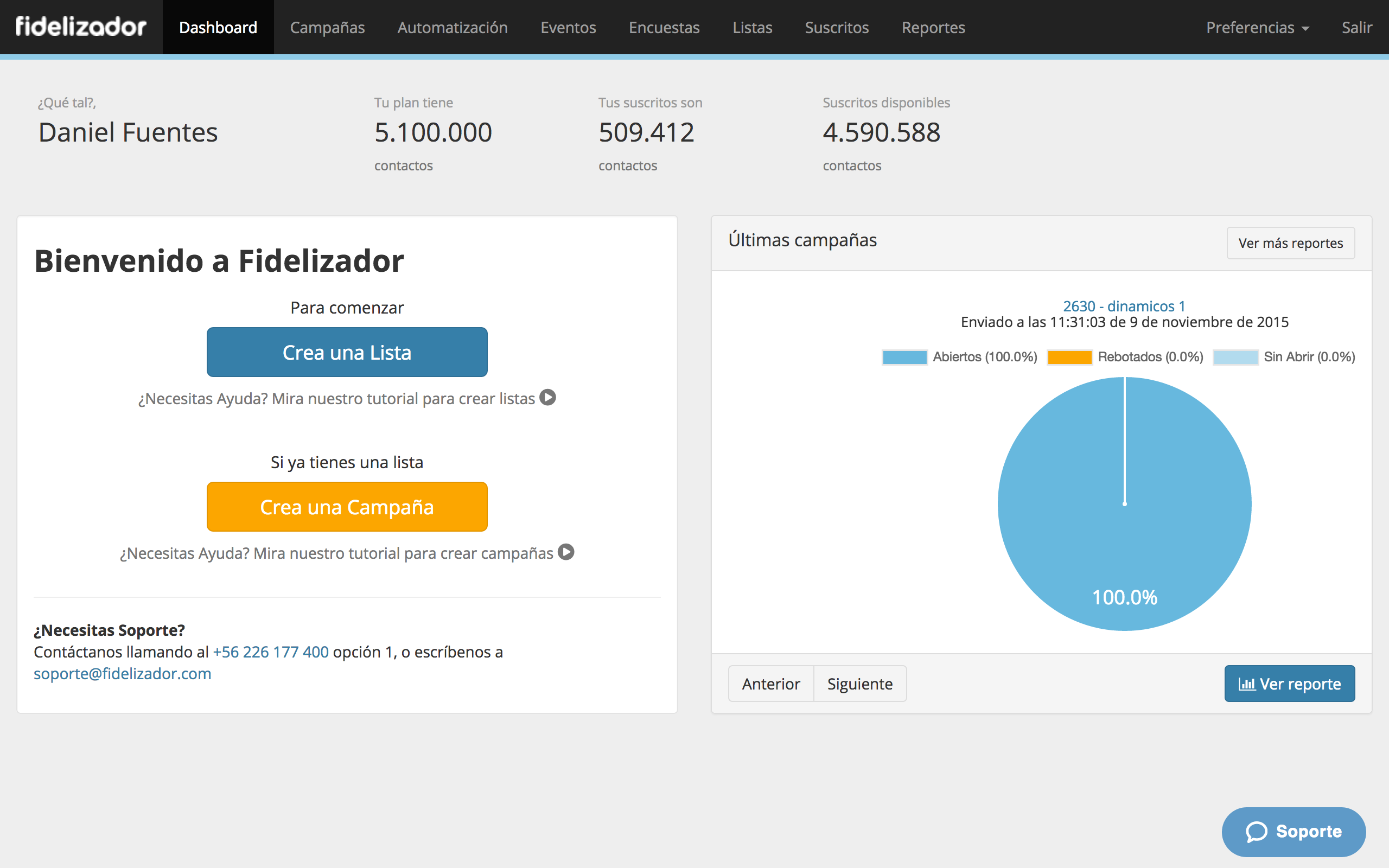Toggle the Abiertos legend swatch

tap(904, 357)
